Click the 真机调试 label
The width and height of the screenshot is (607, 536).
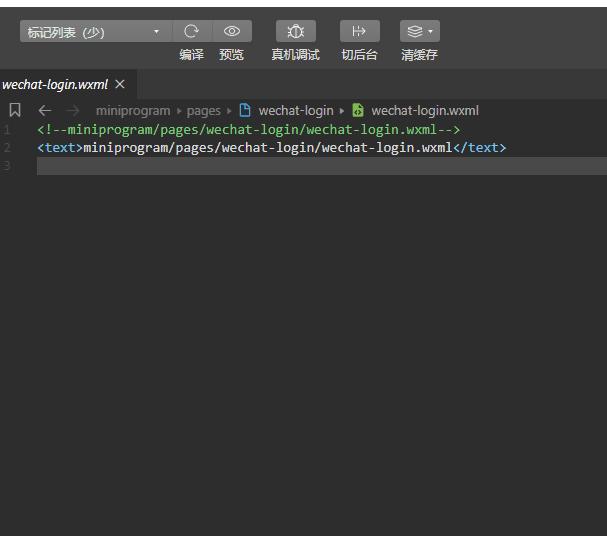[295, 55]
